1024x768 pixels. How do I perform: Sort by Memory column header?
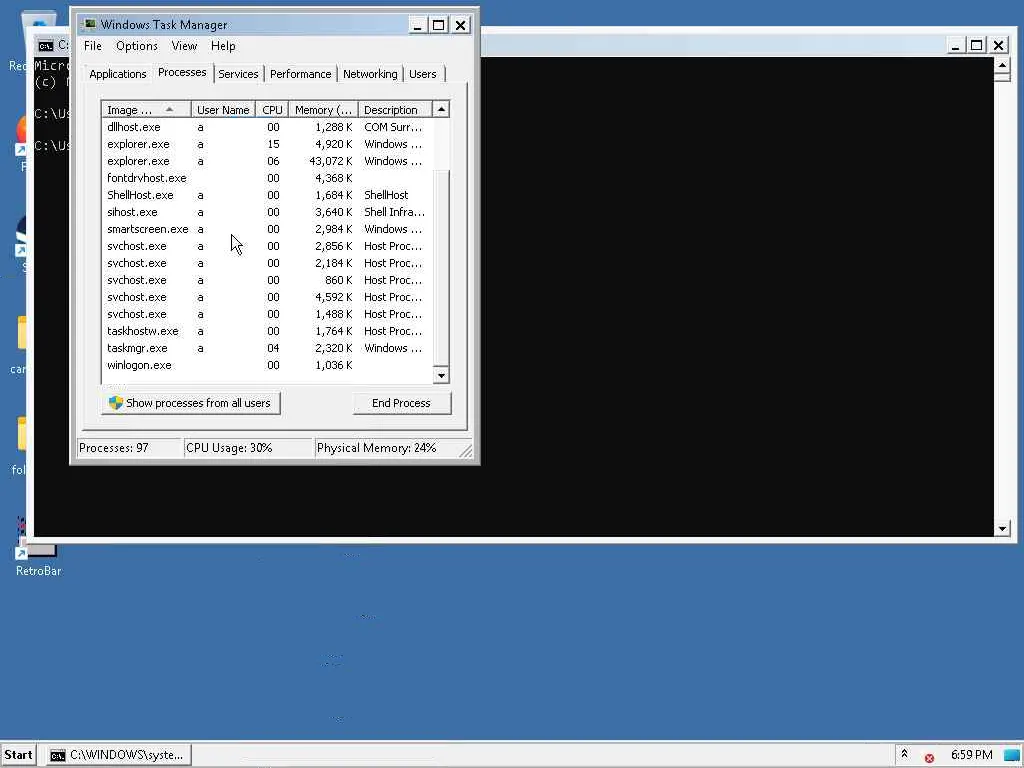(x=323, y=110)
